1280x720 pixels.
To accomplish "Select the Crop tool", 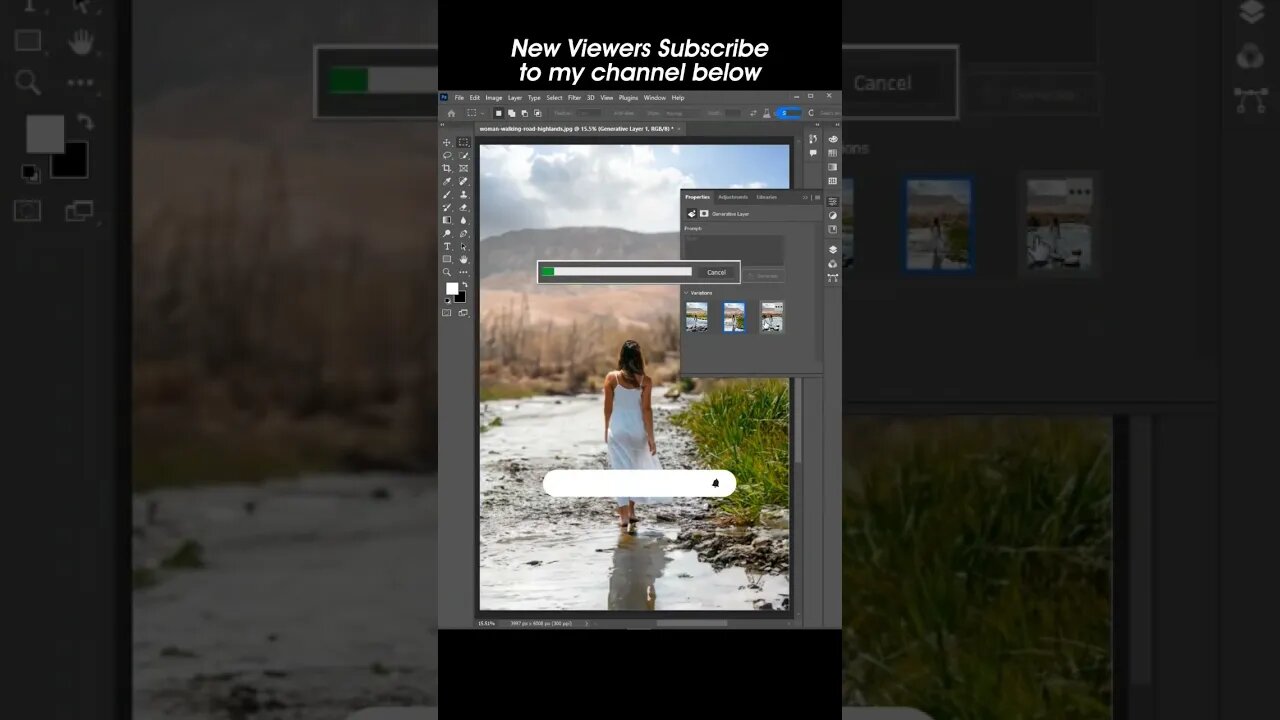I will pos(446,168).
